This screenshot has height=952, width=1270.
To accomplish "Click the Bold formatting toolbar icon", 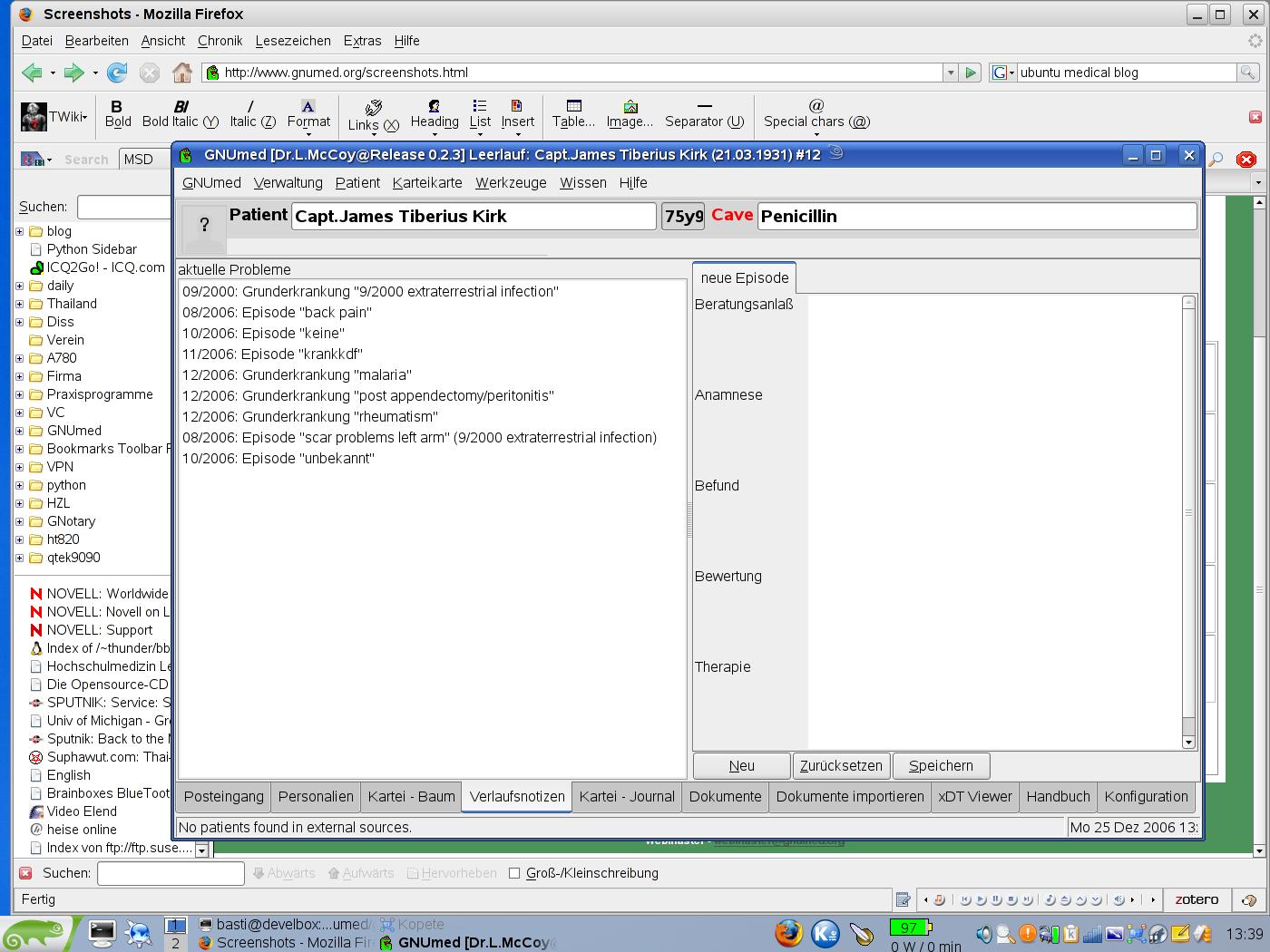I will point(117,106).
